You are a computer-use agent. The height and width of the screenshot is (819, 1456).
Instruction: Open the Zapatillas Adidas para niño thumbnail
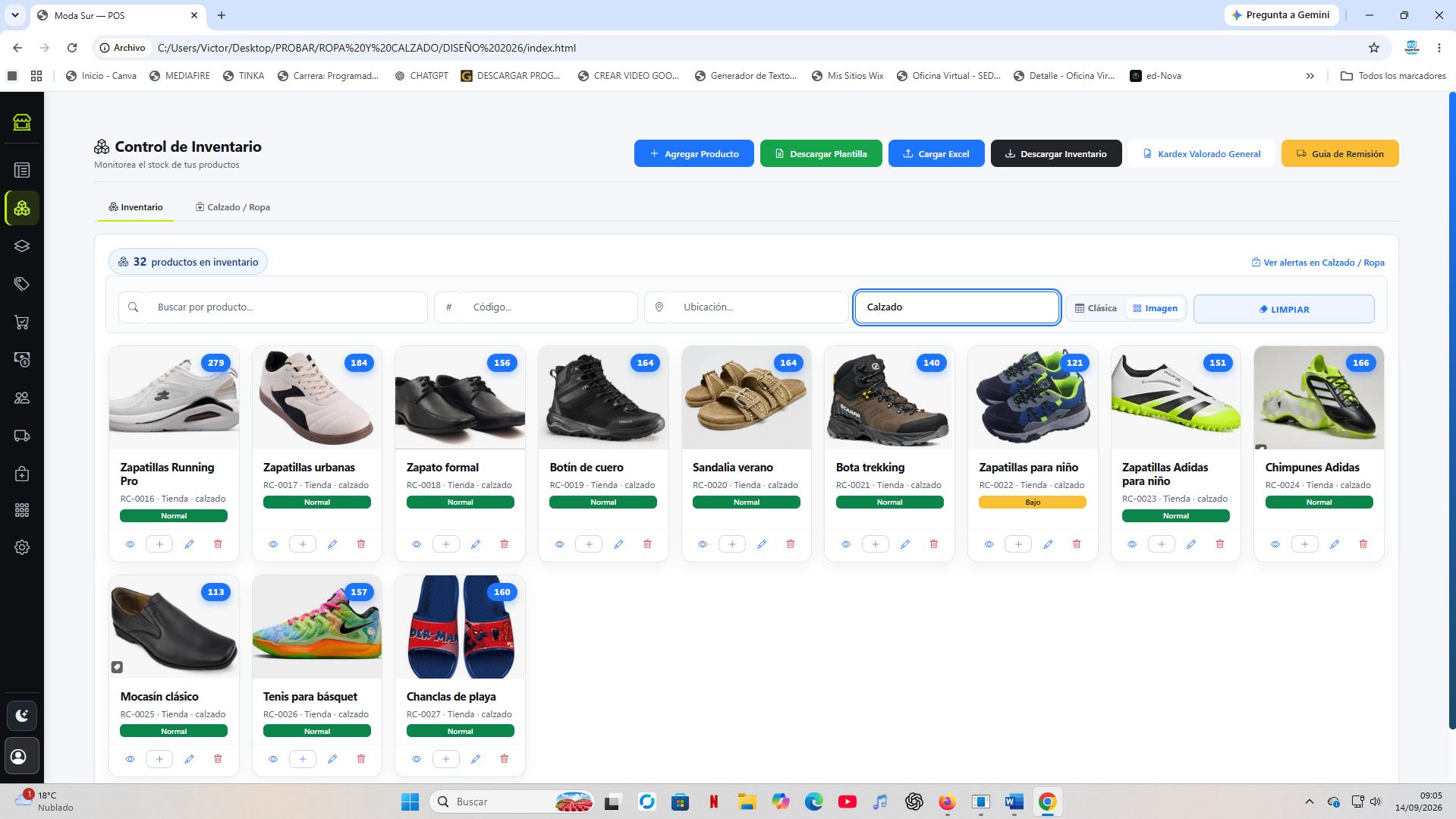(1175, 398)
